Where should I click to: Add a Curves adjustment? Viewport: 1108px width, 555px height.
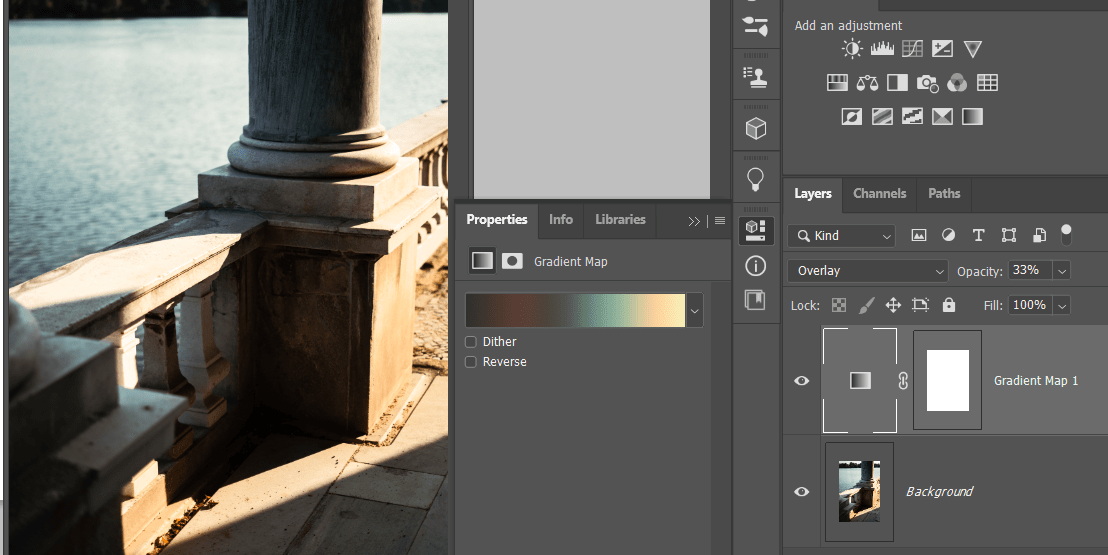point(912,49)
